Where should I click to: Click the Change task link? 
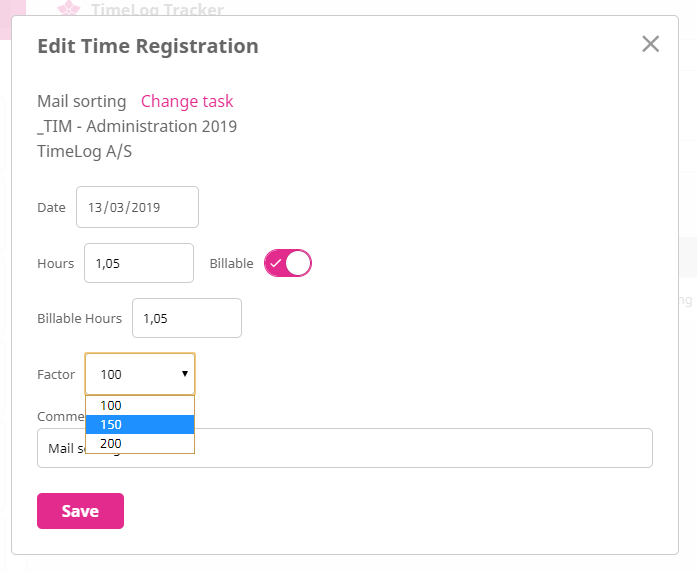(x=187, y=101)
